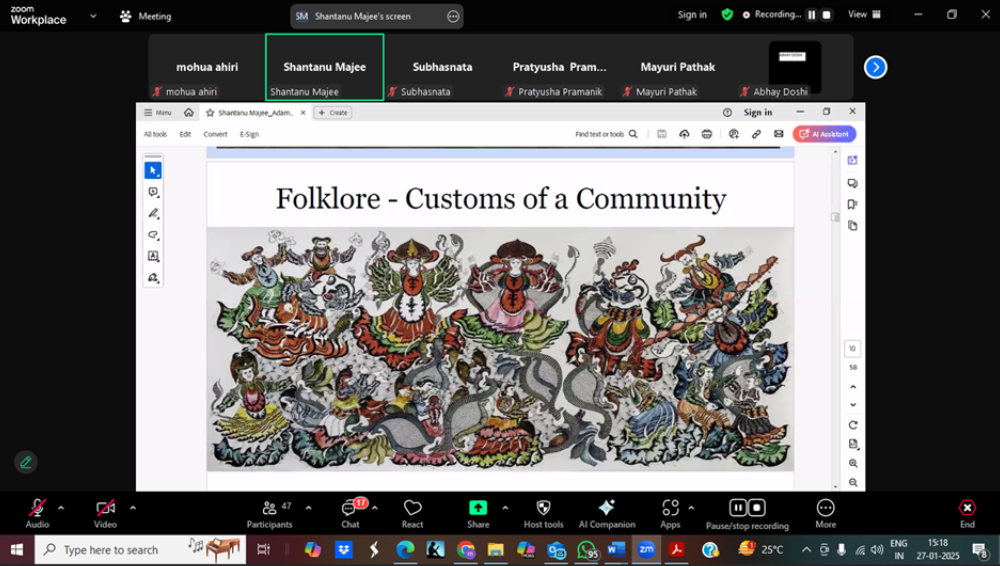Show next participants with blue arrow
1000x566 pixels.
[x=876, y=67]
